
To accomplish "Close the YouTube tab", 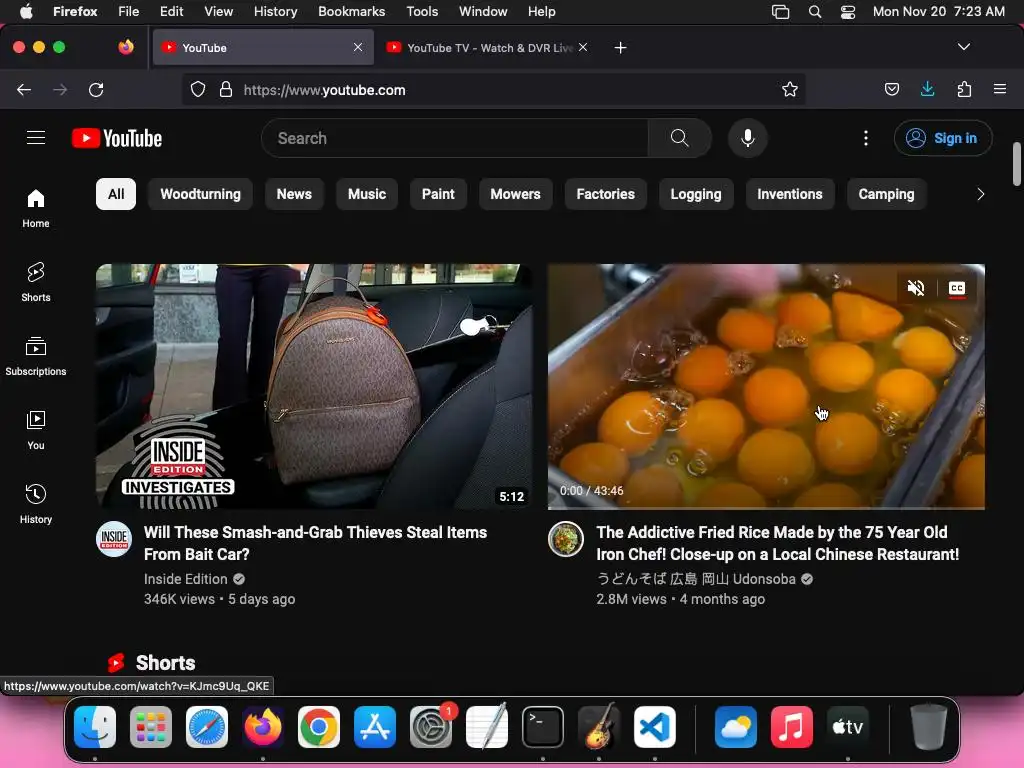I will coord(358,47).
